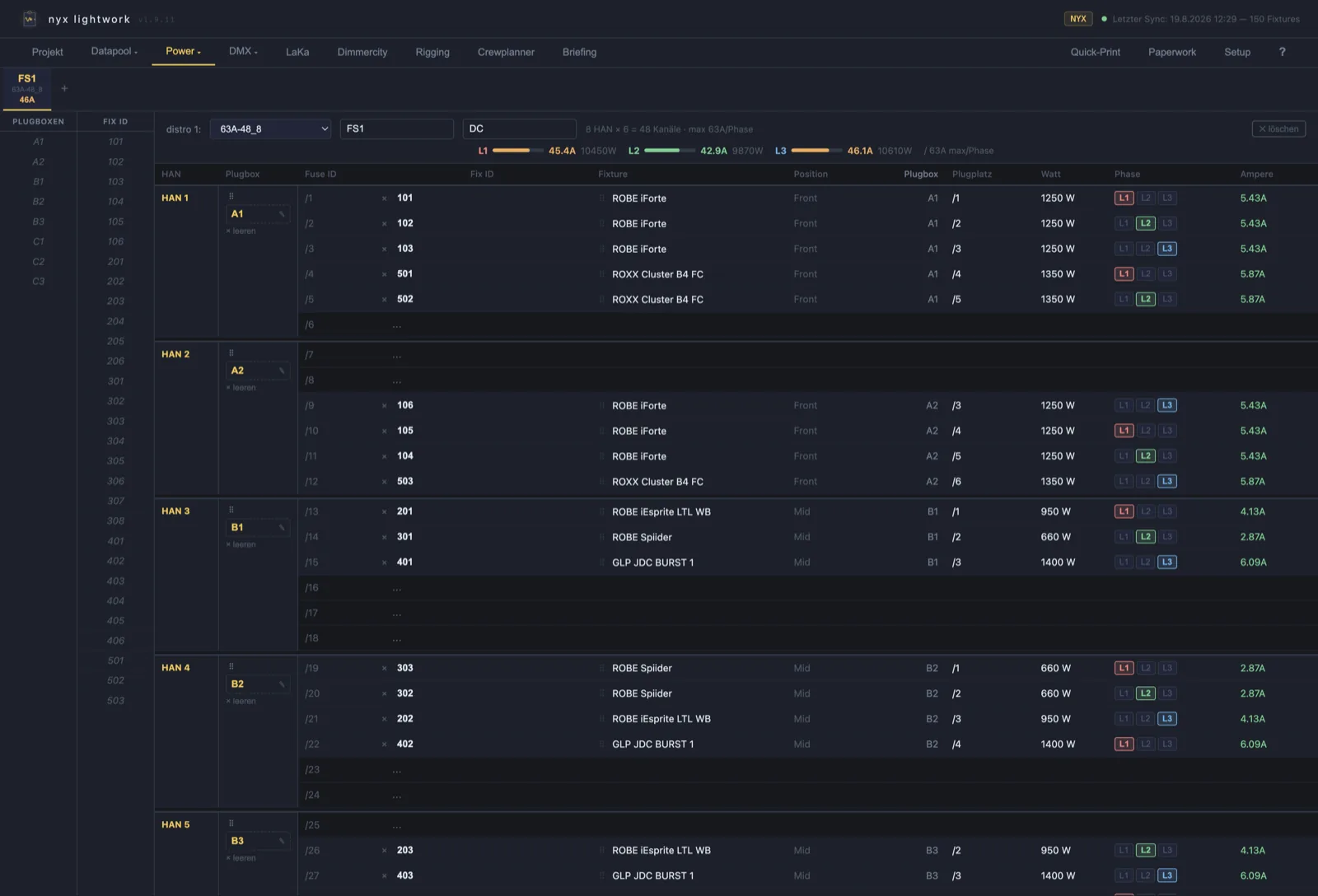This screenshot has width=1318, height=896.
Task: Set fixture 103 to phase L1
Action: pyautogui.click(x=1124, y=249)
